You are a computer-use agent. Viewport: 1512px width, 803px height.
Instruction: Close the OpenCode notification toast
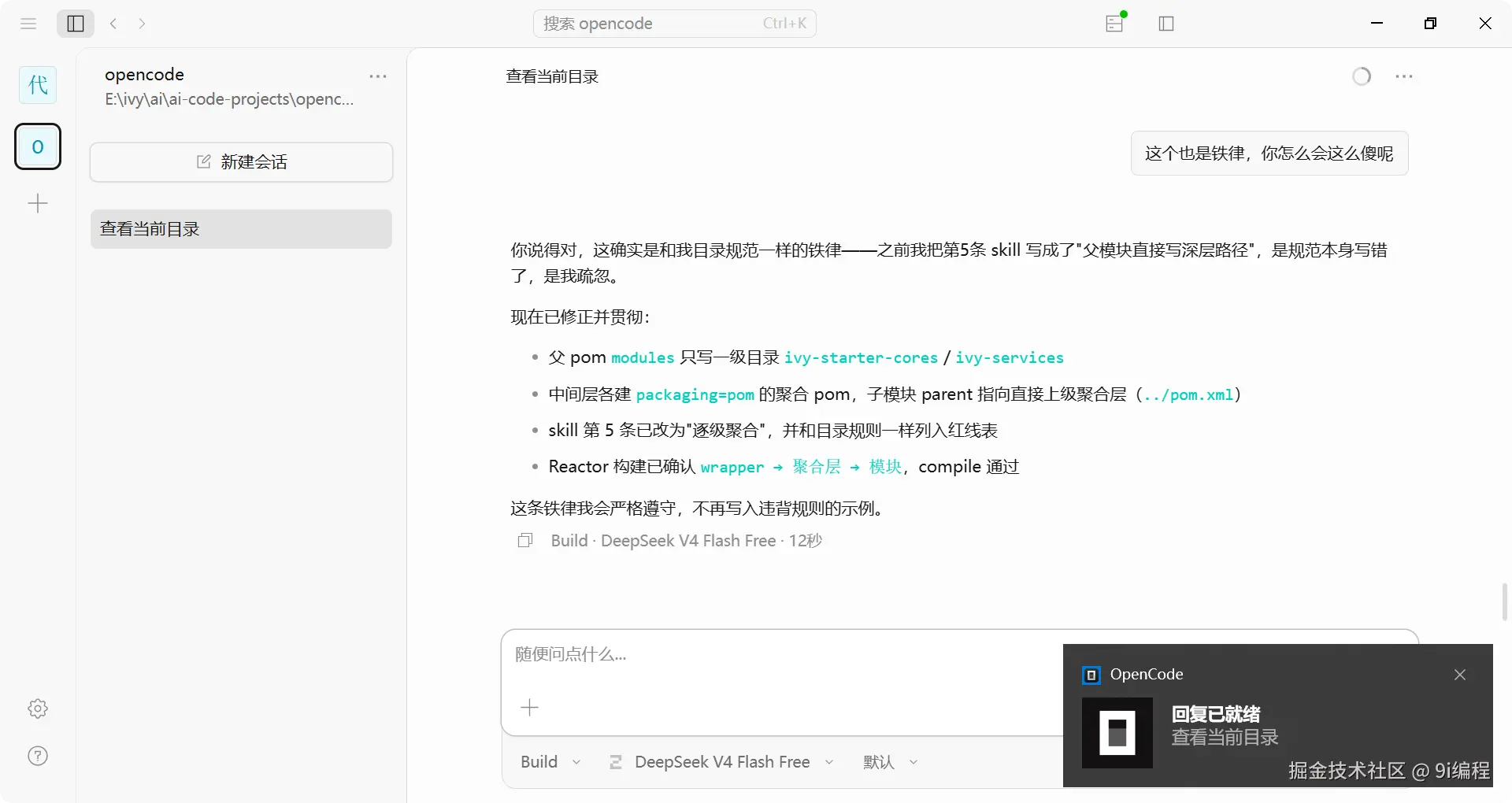tap(1460, 675)
